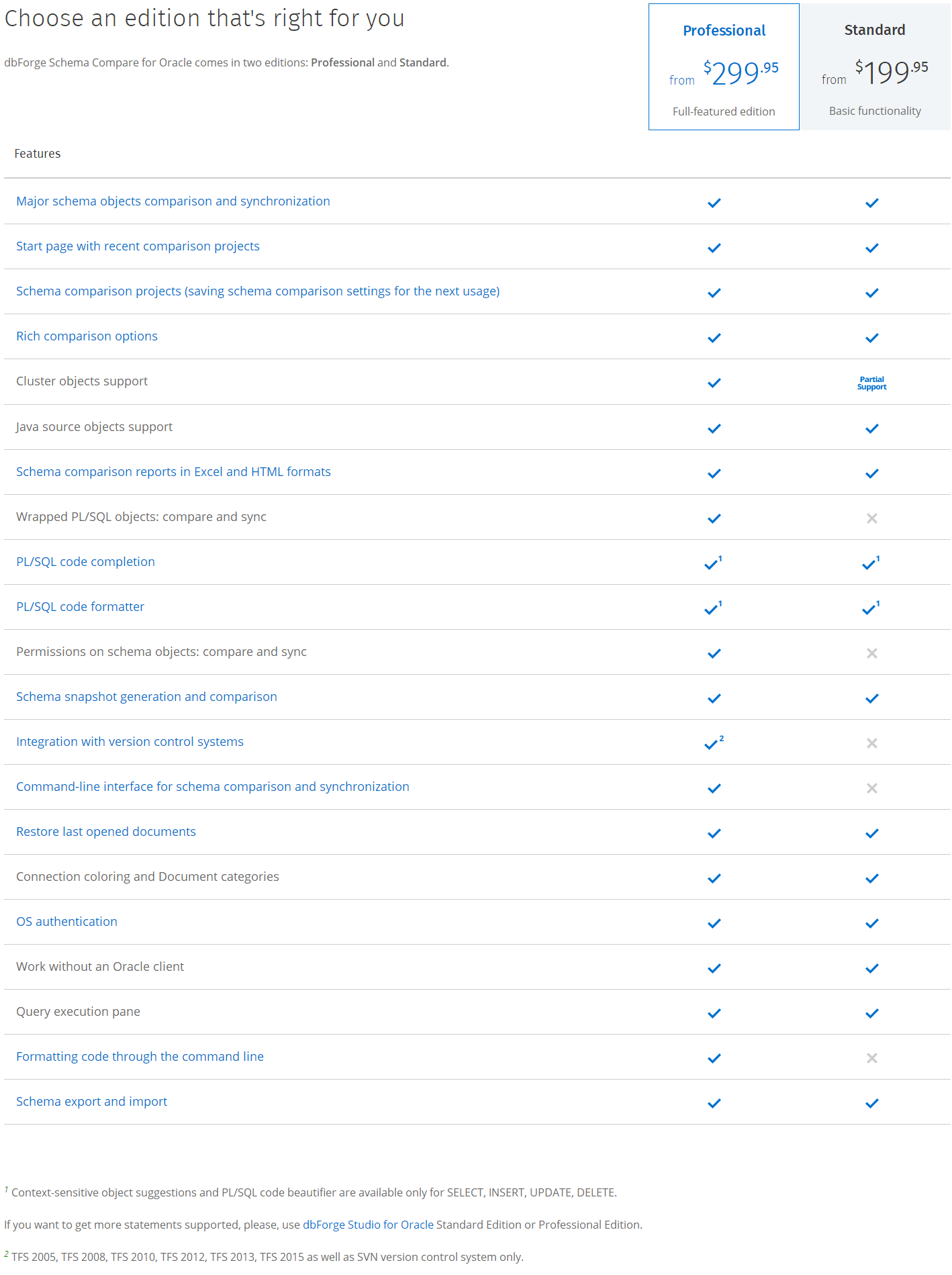Open Major schema objects comparison and synchronization link

[173, 201]
